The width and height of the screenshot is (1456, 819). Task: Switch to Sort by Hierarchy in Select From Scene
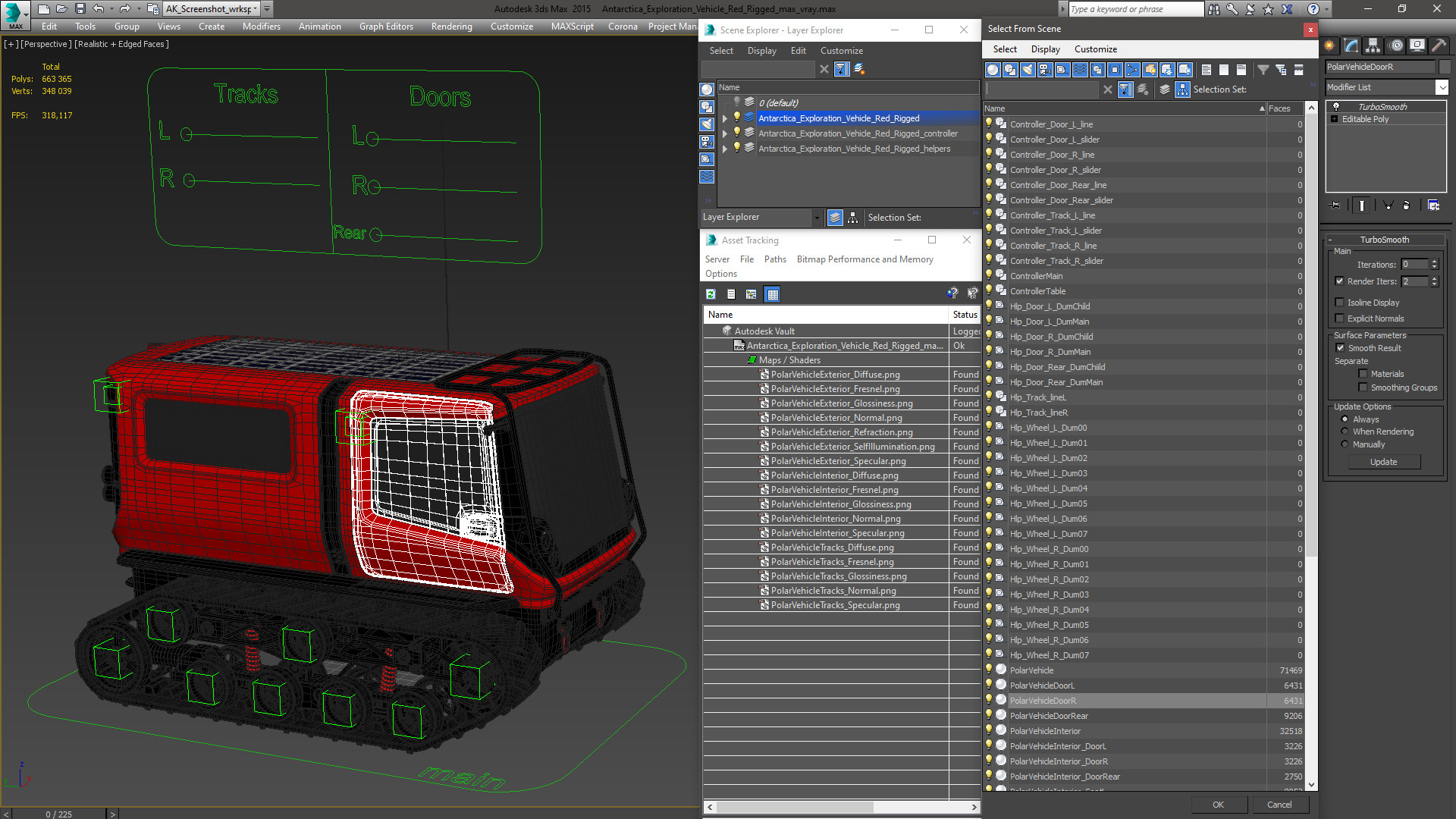(x=1182, y=89)
